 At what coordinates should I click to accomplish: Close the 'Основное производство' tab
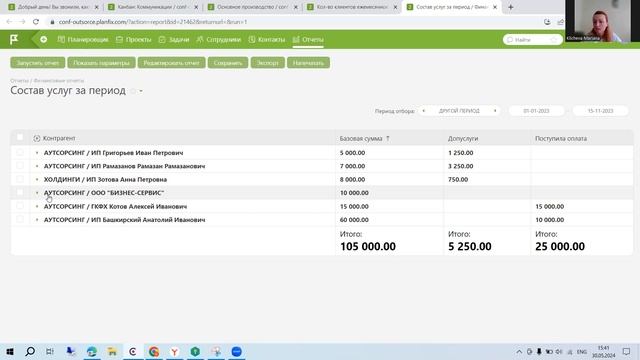click(x=296, y=7)
